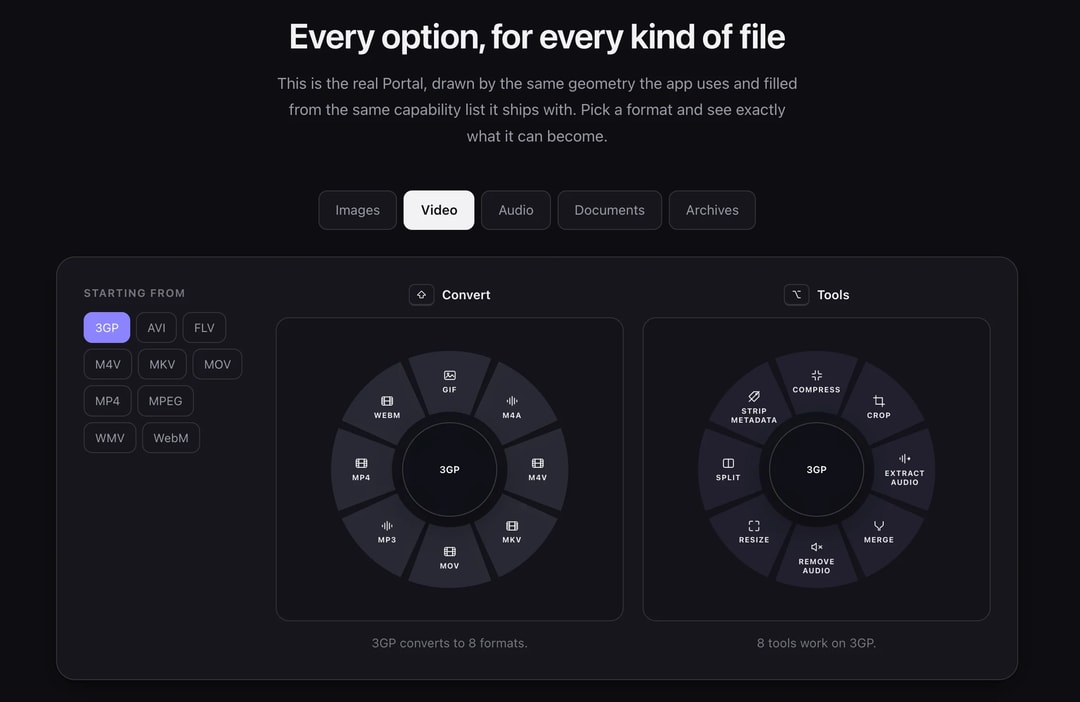Select WMV as starting format
The width and height of the screenshot is (1080, 702).
click(x=110, y=438)
